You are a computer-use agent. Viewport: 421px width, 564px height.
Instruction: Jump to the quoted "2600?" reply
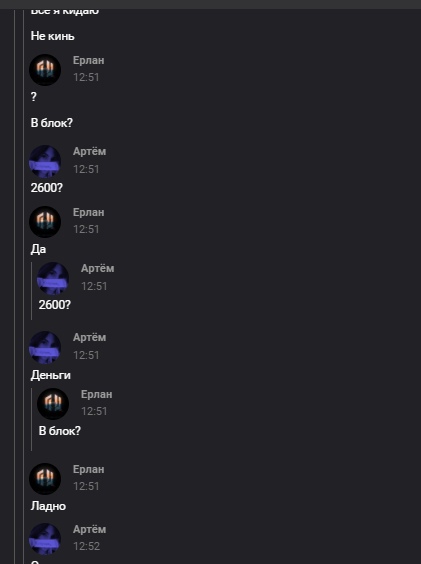(55, 305)
